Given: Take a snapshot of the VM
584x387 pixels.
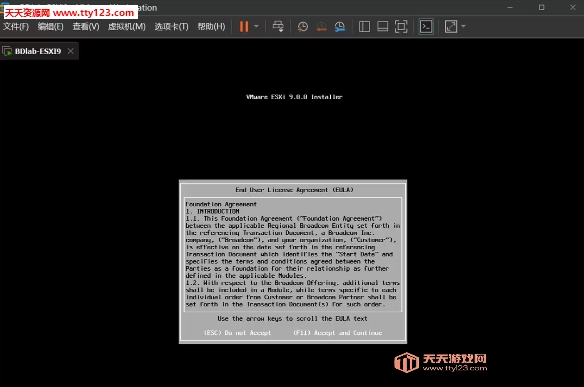Looking at the screenshot, I should point(302,26).
